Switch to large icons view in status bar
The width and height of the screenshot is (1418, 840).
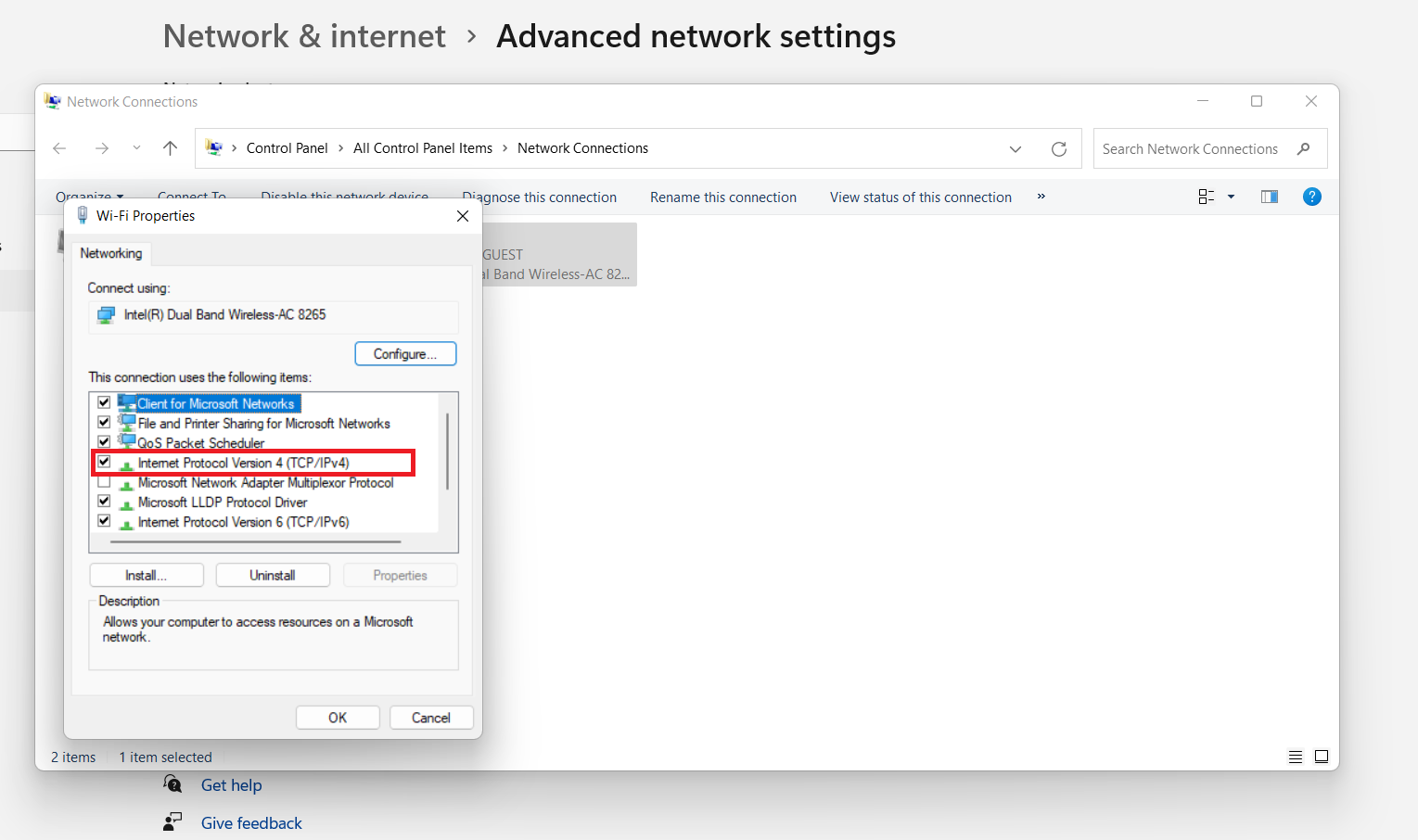[x=1322, y=757]
